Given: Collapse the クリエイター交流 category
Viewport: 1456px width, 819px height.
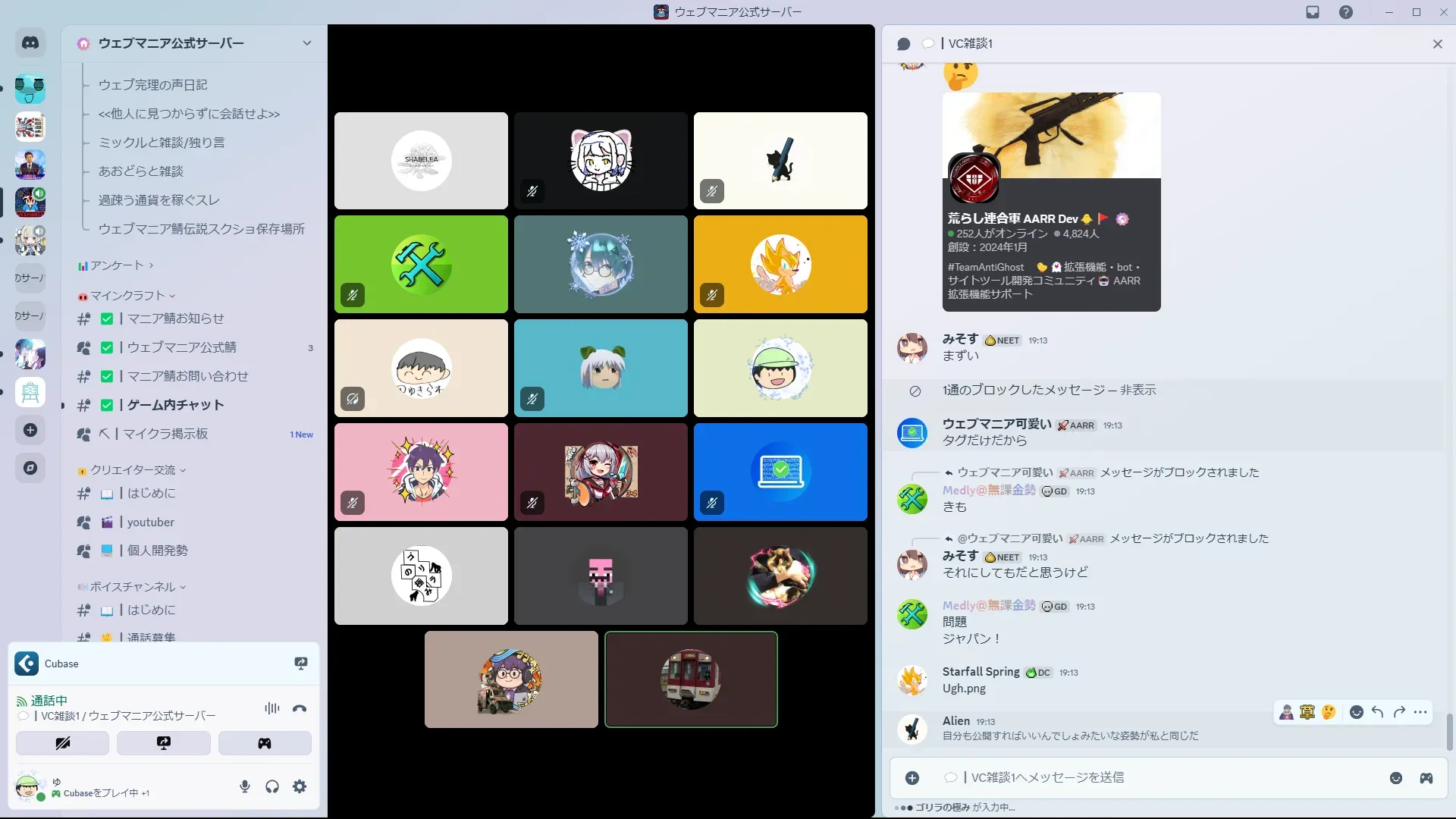Looking at the screenshot, I should [x=134, y=470].
